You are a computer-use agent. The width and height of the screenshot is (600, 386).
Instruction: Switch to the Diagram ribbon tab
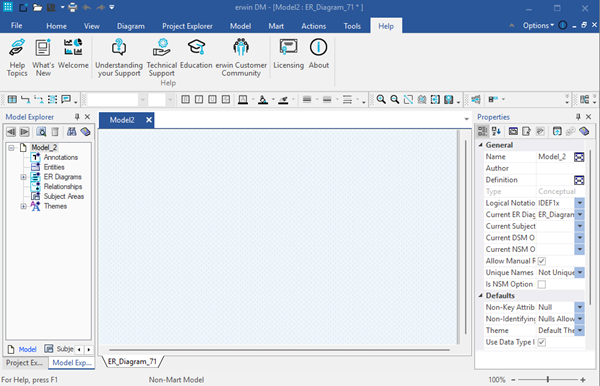131,26
